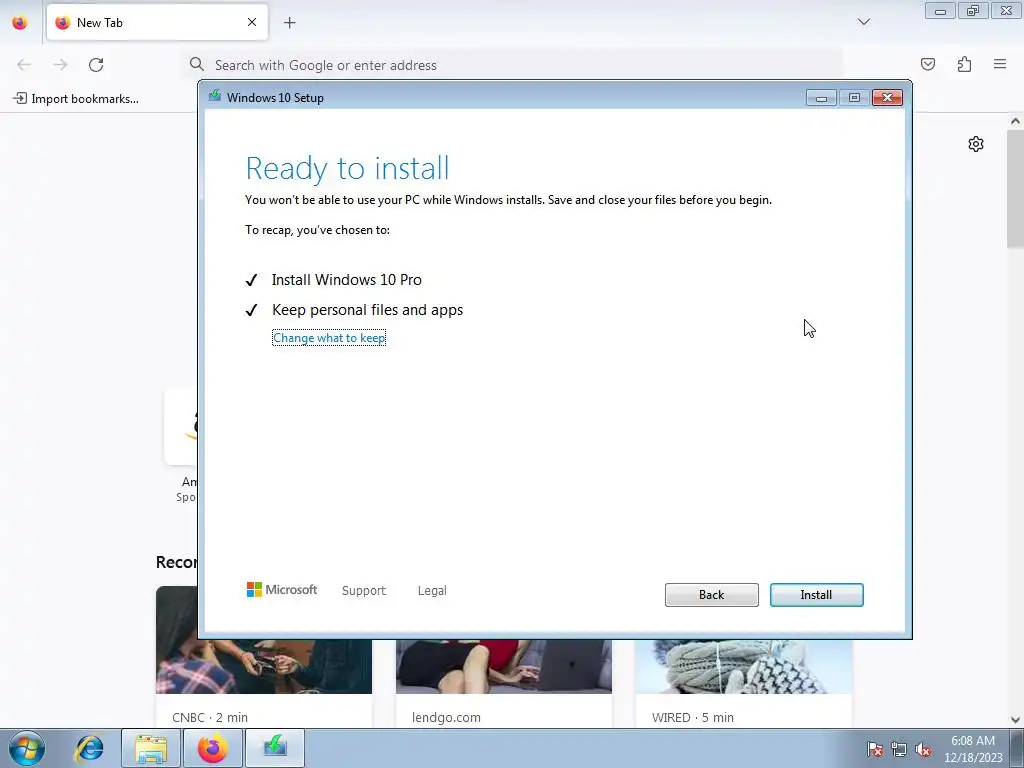
Task: Go back in Firefox navigation
Action: [x=24, y=65]
